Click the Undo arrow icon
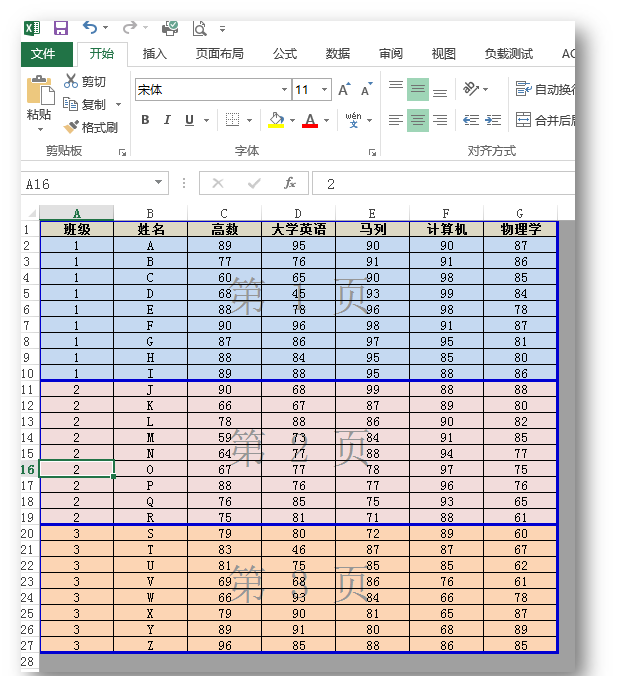 [x=90, y=28]
